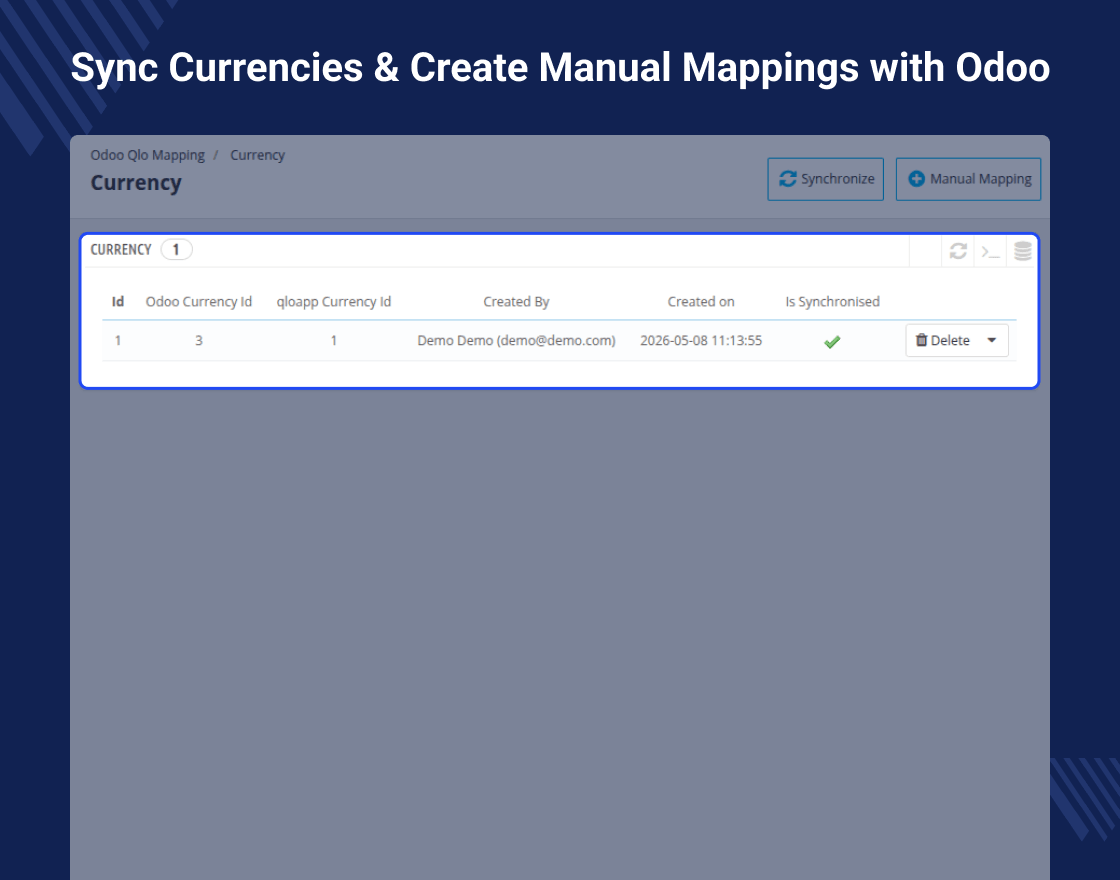Delete the currency mapping row 1
1120x880 pixels.
[943, 341]
